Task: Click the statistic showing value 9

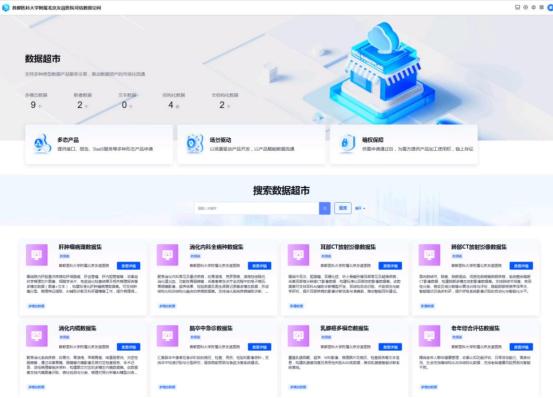Action: click(36, 101)
